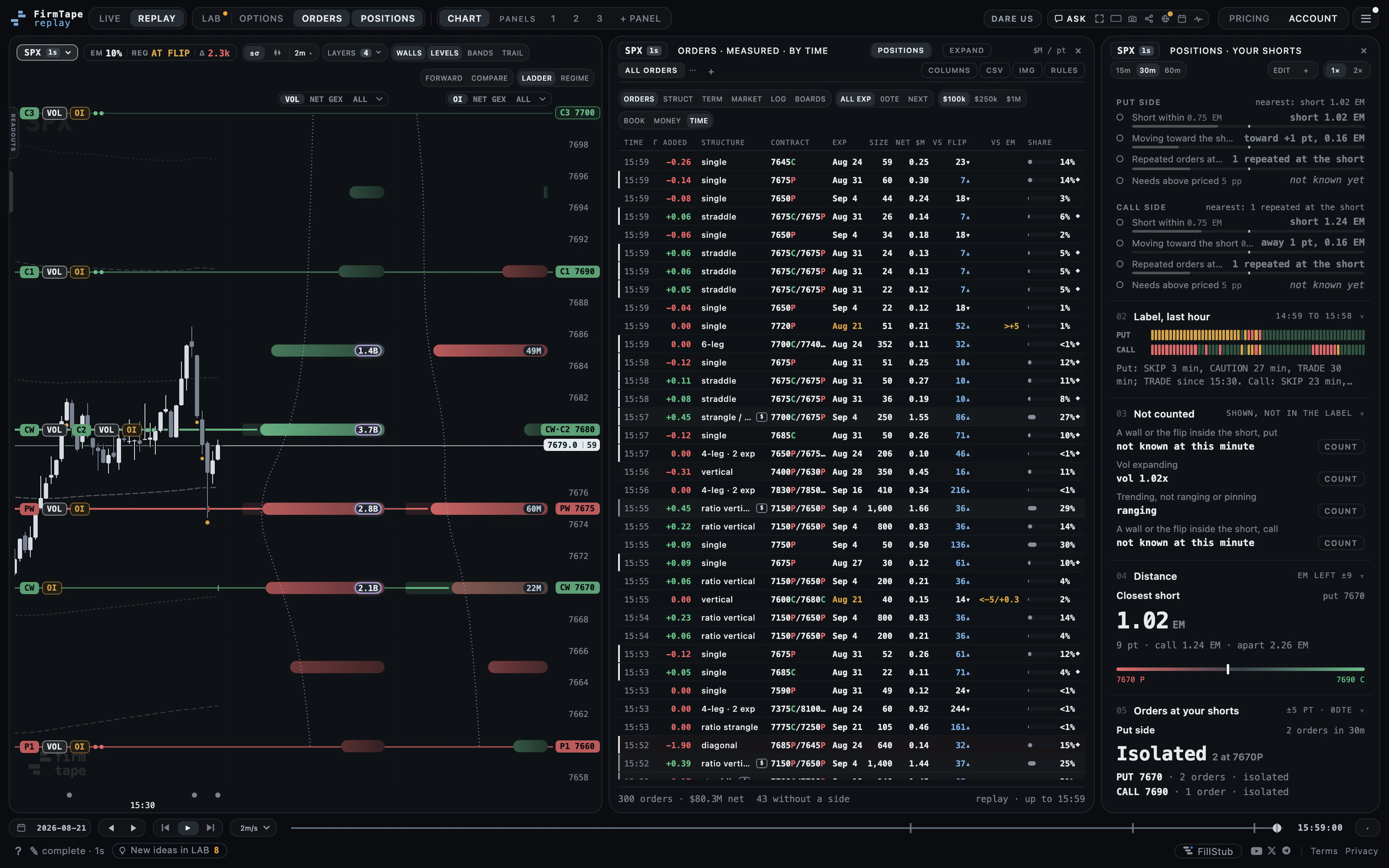Screen dimensions: 1389x868
Task: Click the share icon in top toolbar
Action: (1149, 18)
